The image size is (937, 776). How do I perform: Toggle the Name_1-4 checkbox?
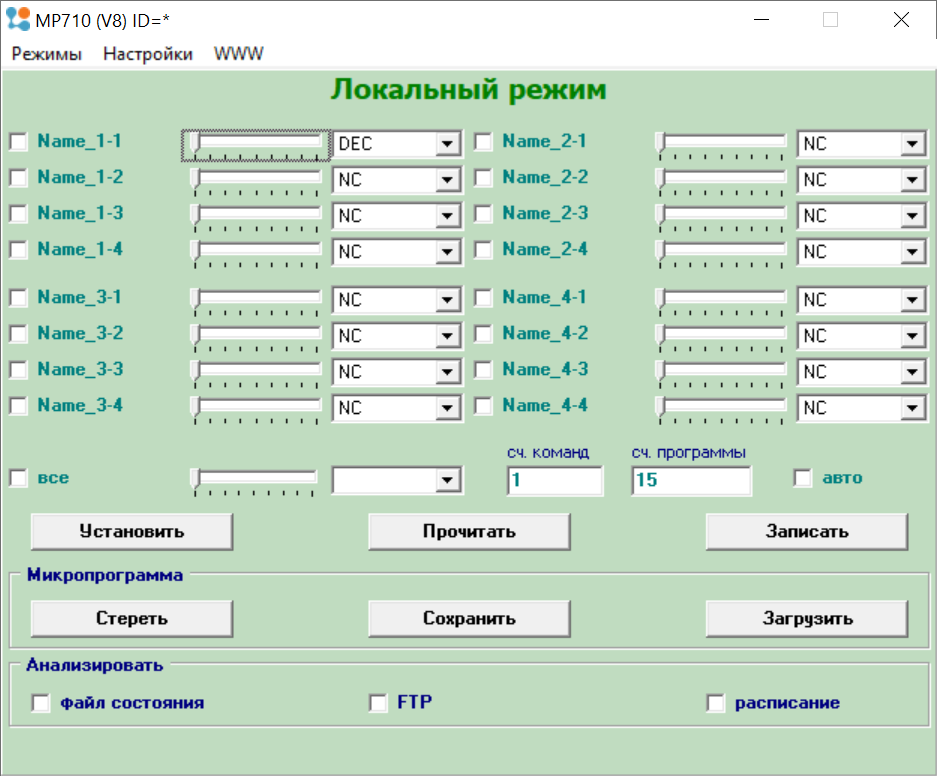(19, 250)
